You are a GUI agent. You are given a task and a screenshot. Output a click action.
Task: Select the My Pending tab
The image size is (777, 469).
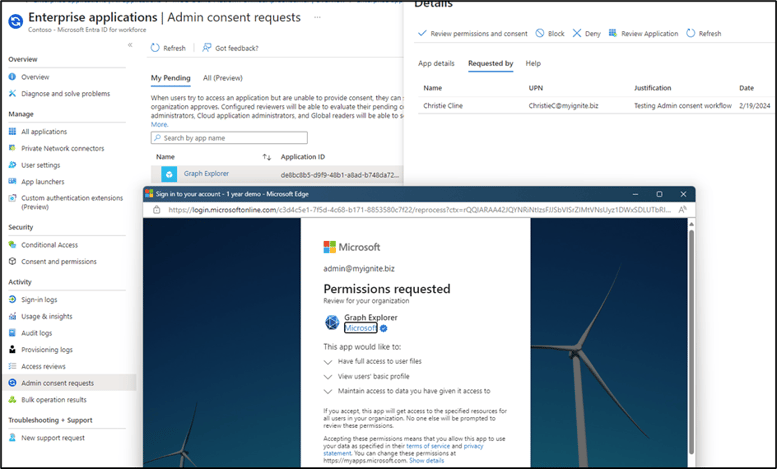click(170, 78)
